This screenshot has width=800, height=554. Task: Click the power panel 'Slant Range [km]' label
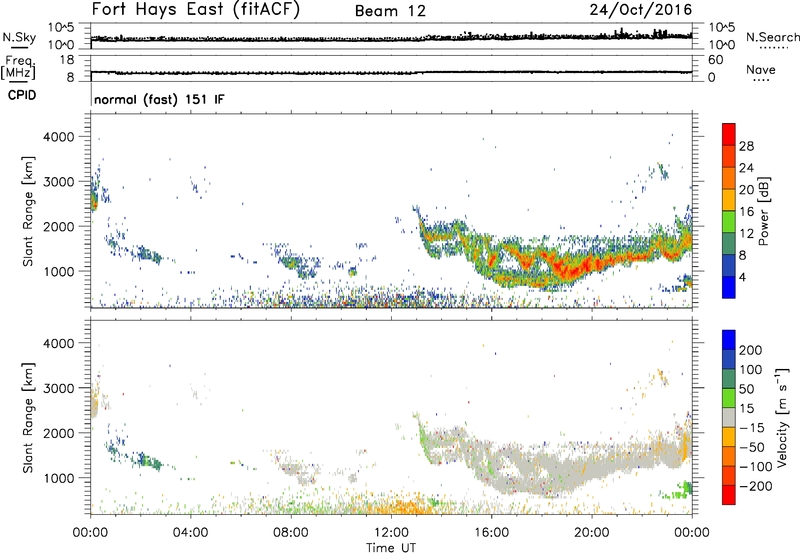point(28,211)
